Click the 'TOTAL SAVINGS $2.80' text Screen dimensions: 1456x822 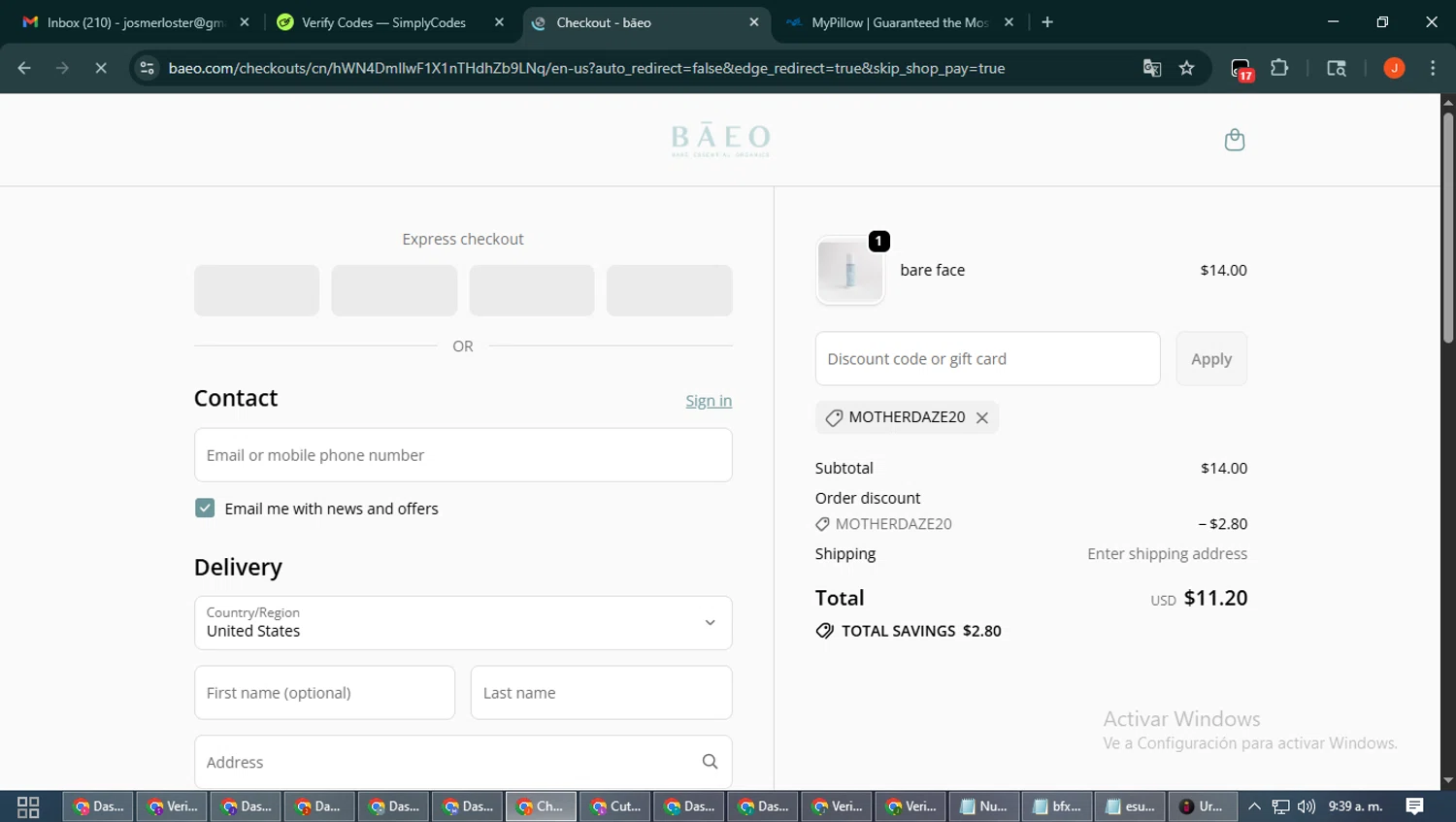pyautogui.click(x=921, y=631)
